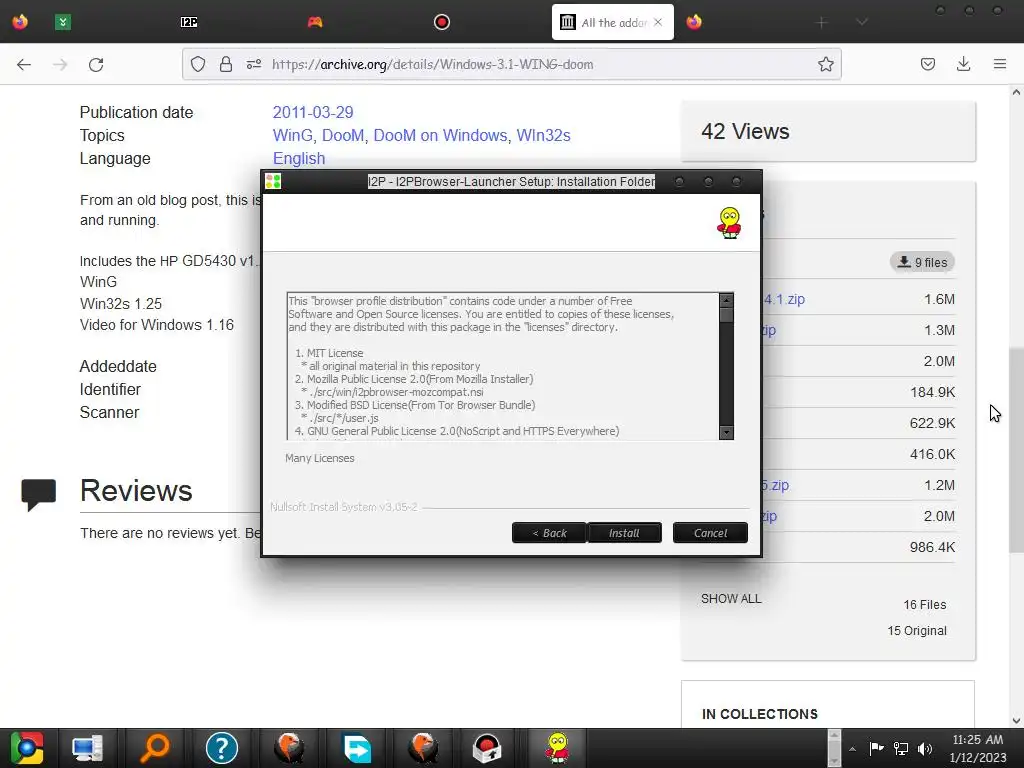1024x768 pixels.
Task: Switch to the Firefox tab right of the active tab
Action: point(694,22)
